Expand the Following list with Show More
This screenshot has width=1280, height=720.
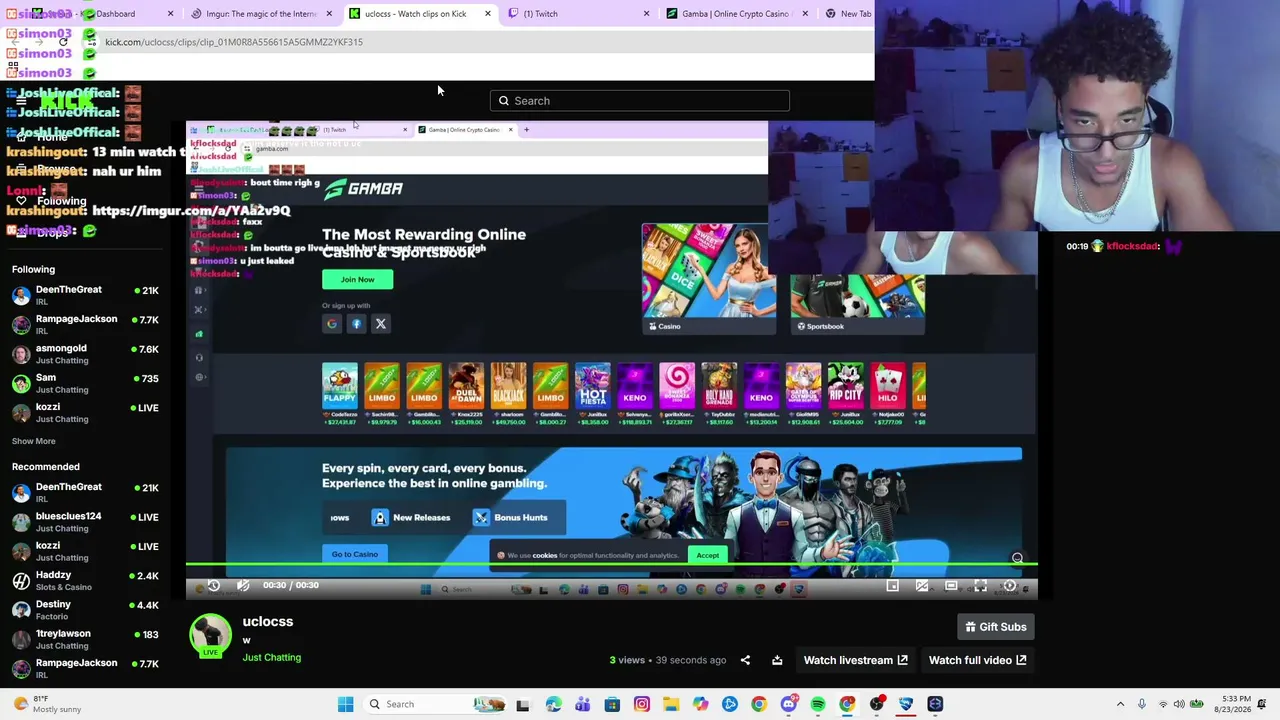click(x=34, y=441)
